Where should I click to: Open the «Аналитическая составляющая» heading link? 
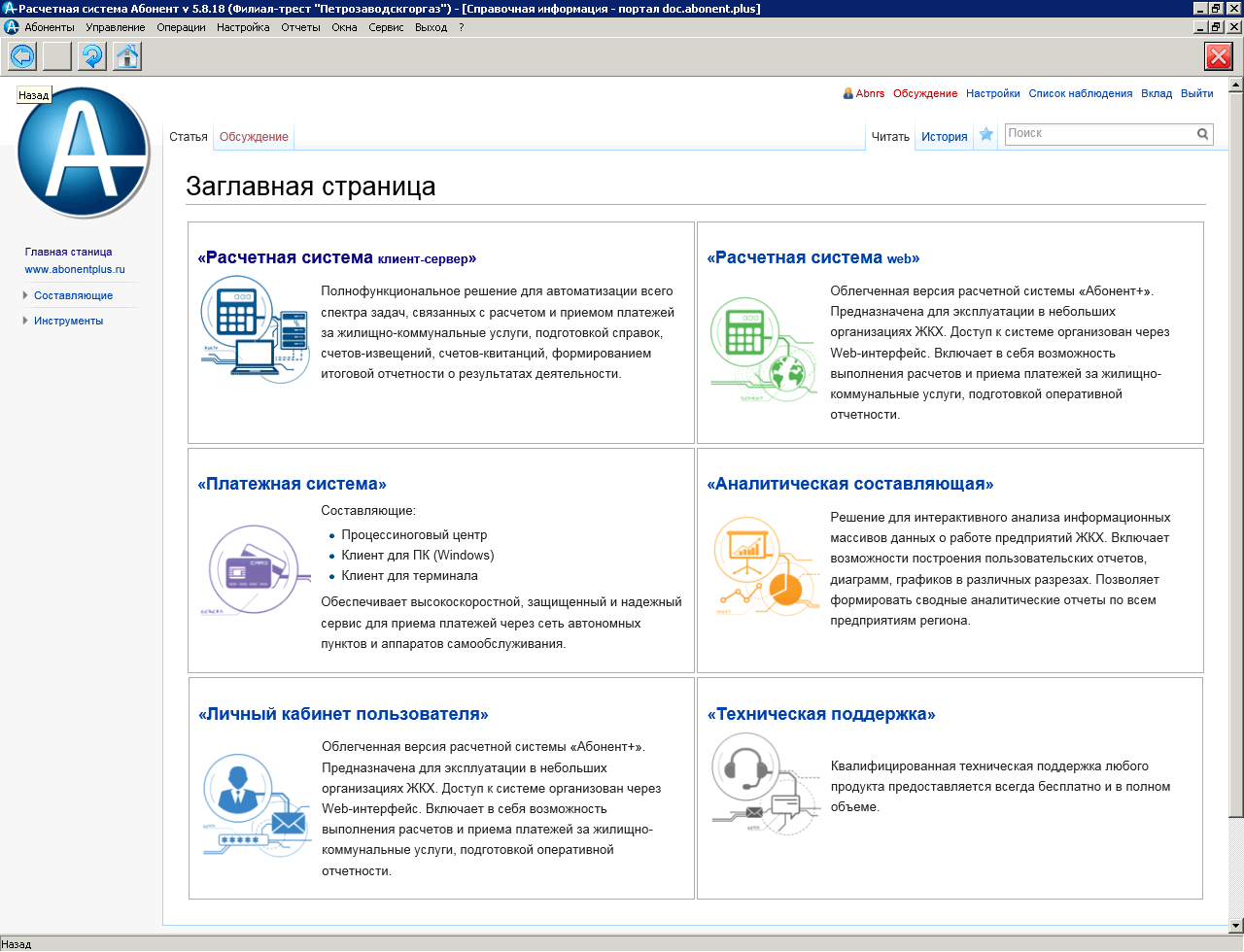point(850,484)
